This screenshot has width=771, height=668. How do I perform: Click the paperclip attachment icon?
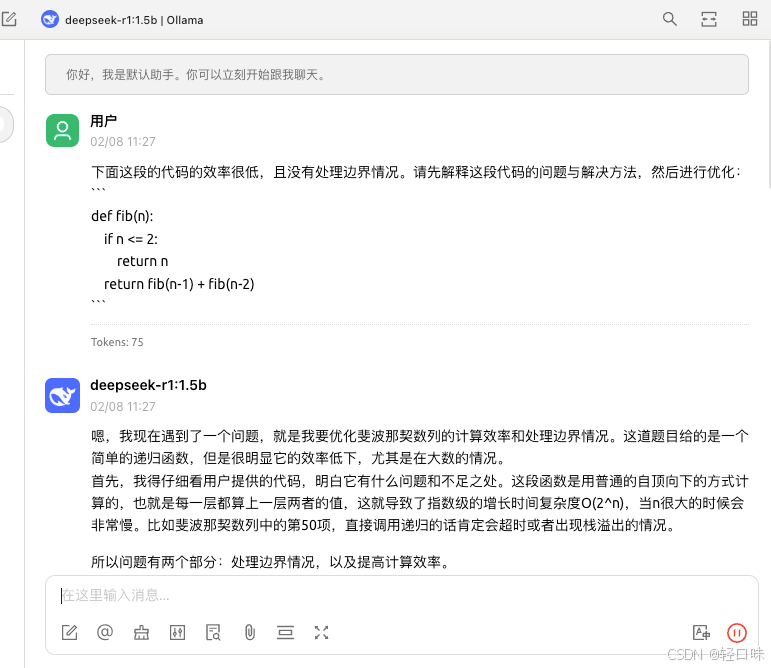(x=250, y=632)
